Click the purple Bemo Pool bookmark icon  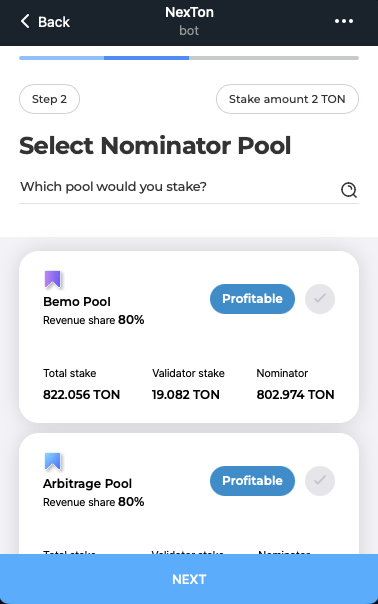click(x=52, y=279)
